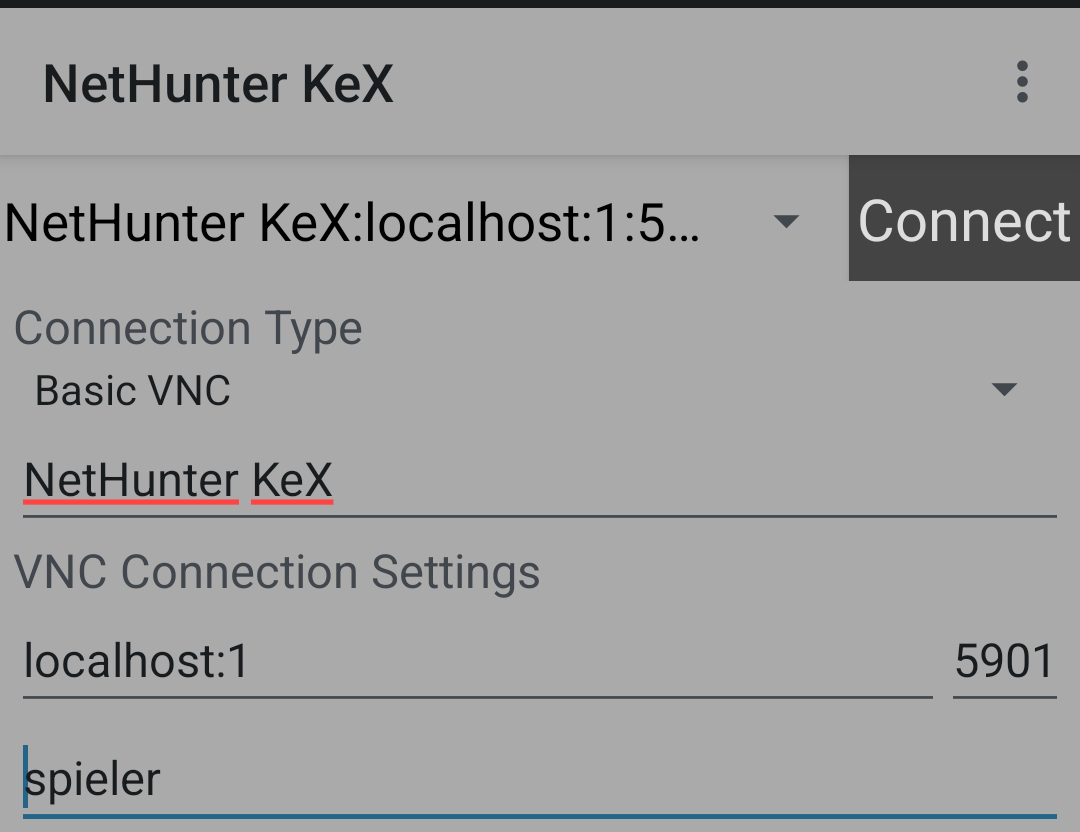Expand the saved connections dropdown arrow
This screenshot has height=832, width=1080.
click(x=787, y=221)
